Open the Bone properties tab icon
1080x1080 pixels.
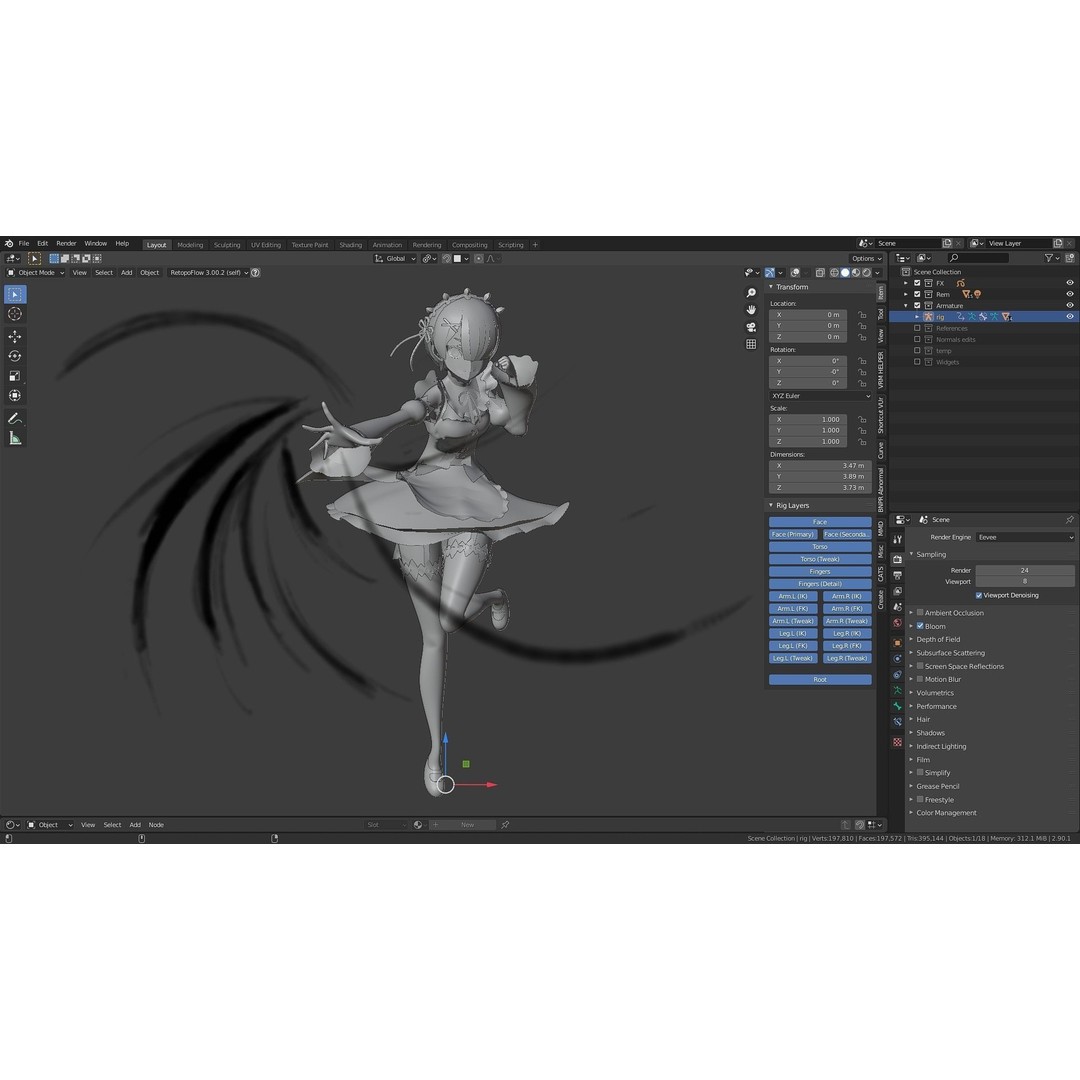pos(897,706)
